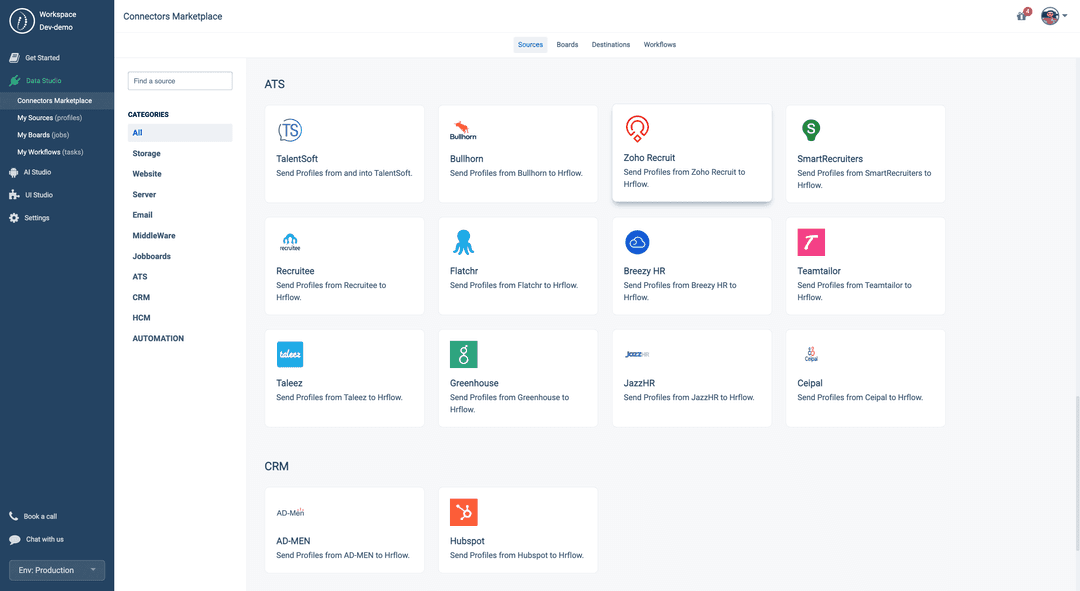The width and height of the screenshot is (1080, 591).
Task: Open the Workflows tab
Action: [x=659, y=44]
